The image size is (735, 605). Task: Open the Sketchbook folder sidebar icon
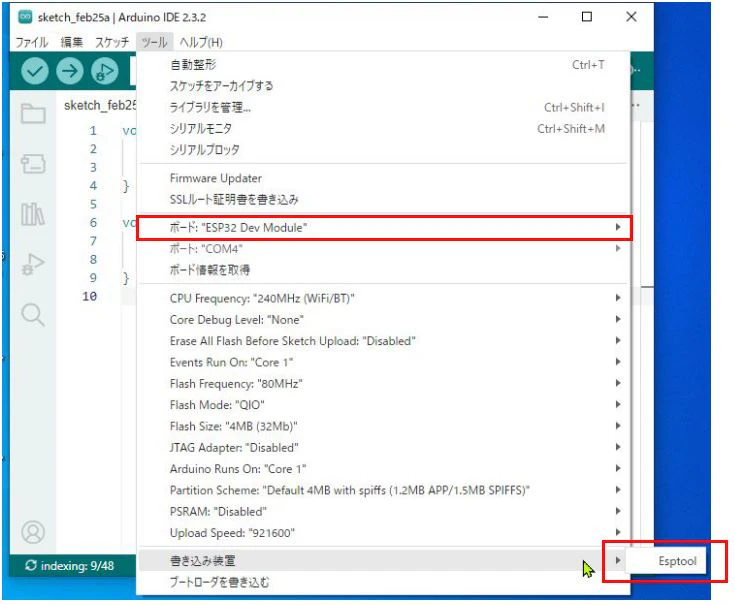(33, 113)
